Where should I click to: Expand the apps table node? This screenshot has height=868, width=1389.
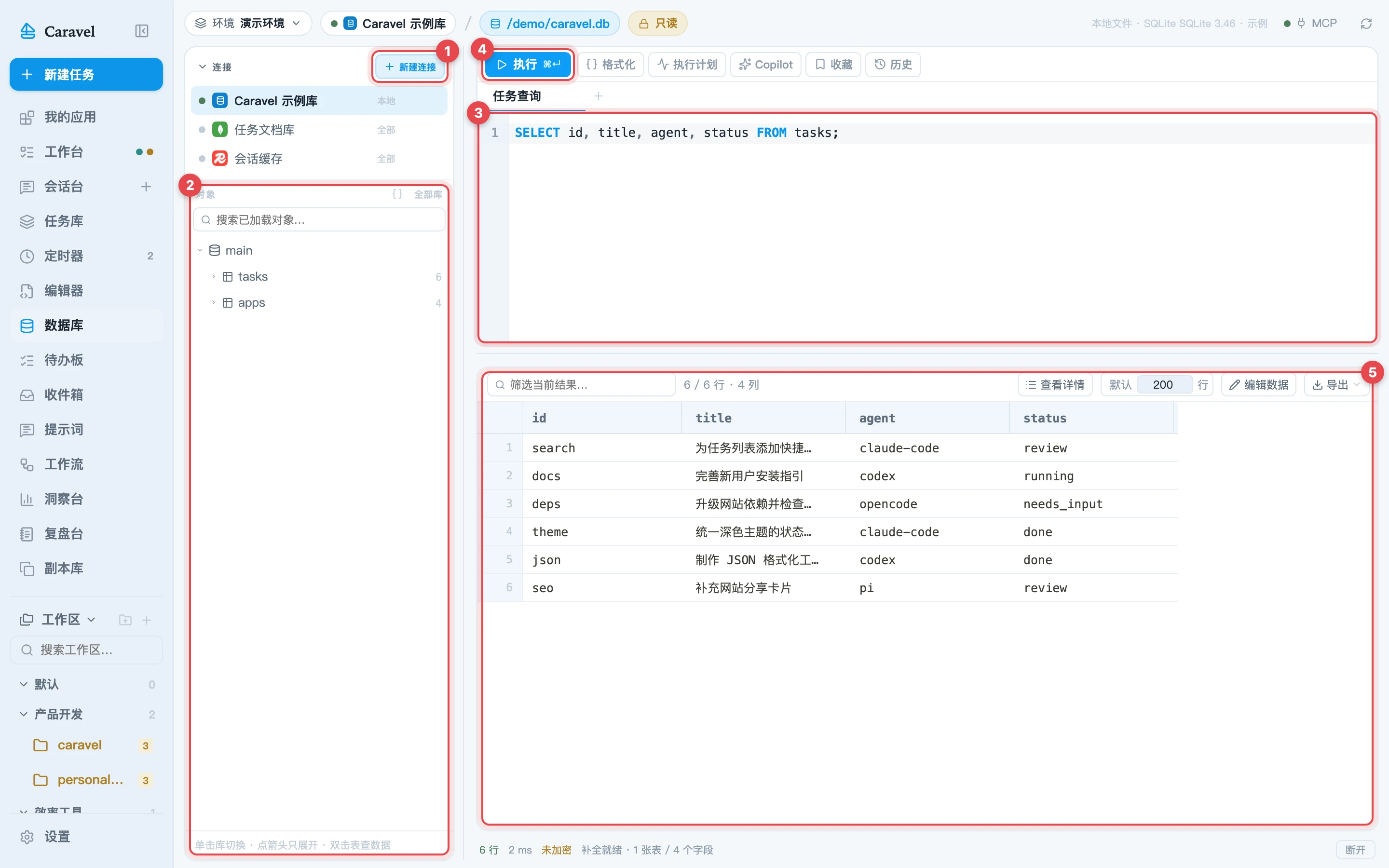pyautogui.click(x=214, y=302)
